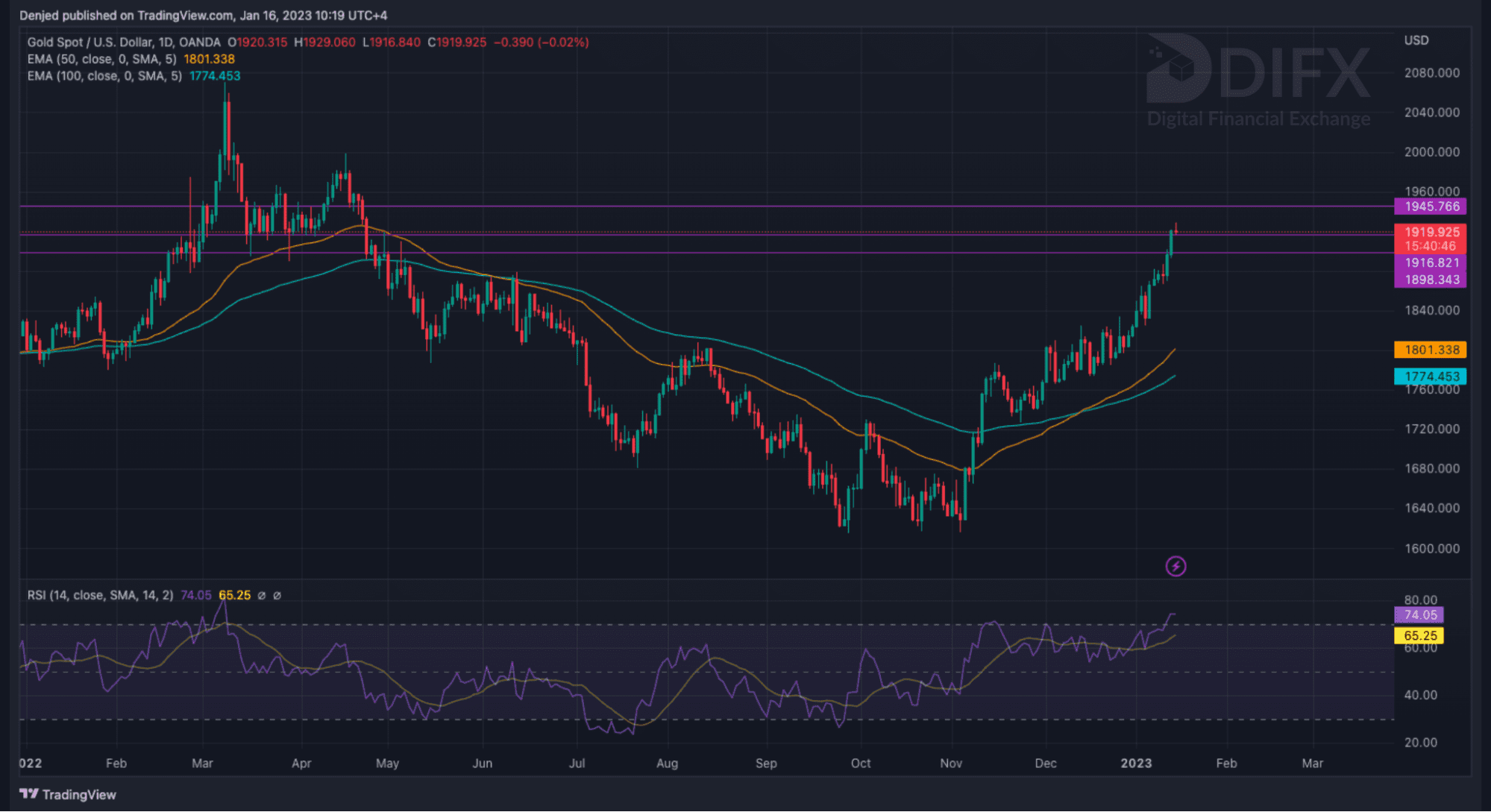Click the cyan 1774.453 EMA price tag
This screenshot has height=812, width=1491.
coord(1431,377)
